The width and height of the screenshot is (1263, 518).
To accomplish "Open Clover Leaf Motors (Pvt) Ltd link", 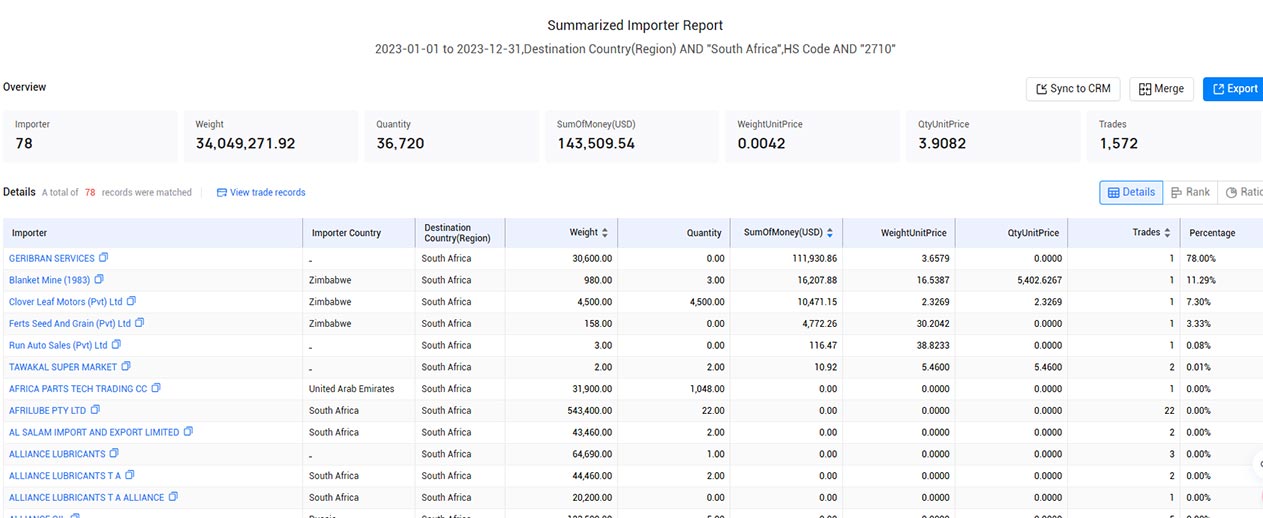I will tap(65, 302).
